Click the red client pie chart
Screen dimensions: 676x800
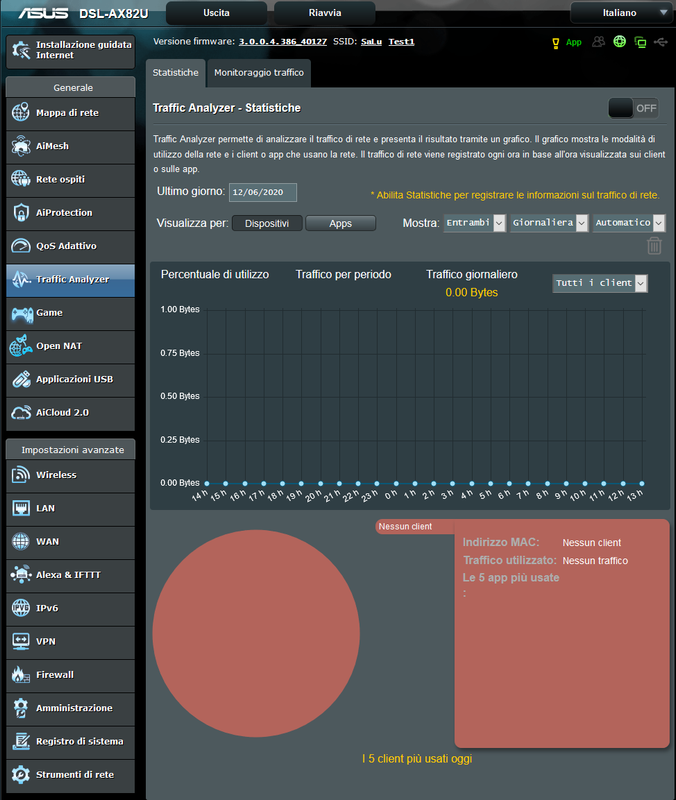(x=256, y=633)
